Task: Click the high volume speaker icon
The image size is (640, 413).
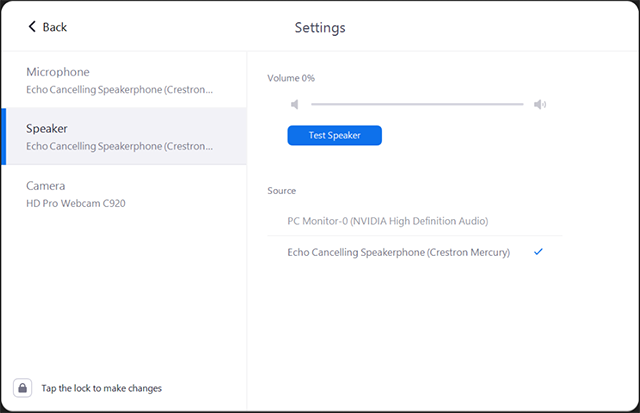Action: [x=540, y=104]
